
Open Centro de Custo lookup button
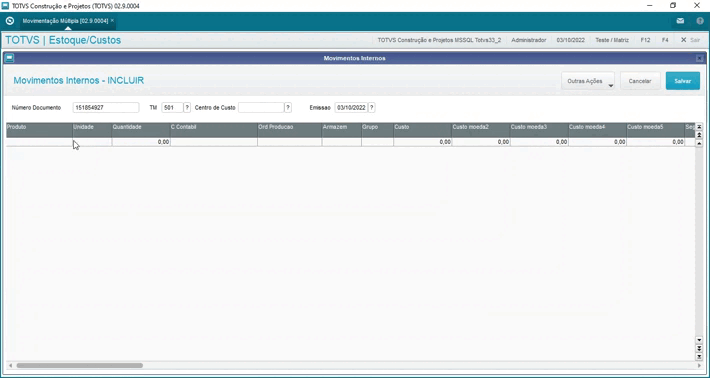[x=288, y=108]
